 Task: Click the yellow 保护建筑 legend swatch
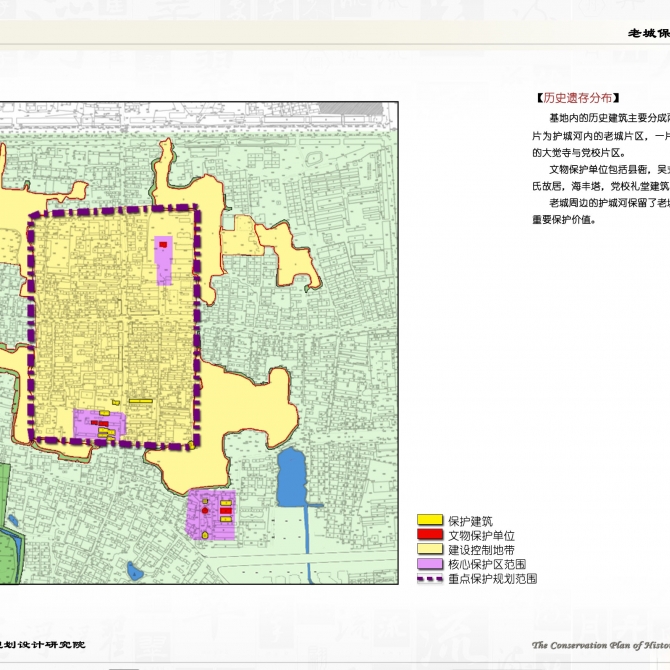[430, 521]
